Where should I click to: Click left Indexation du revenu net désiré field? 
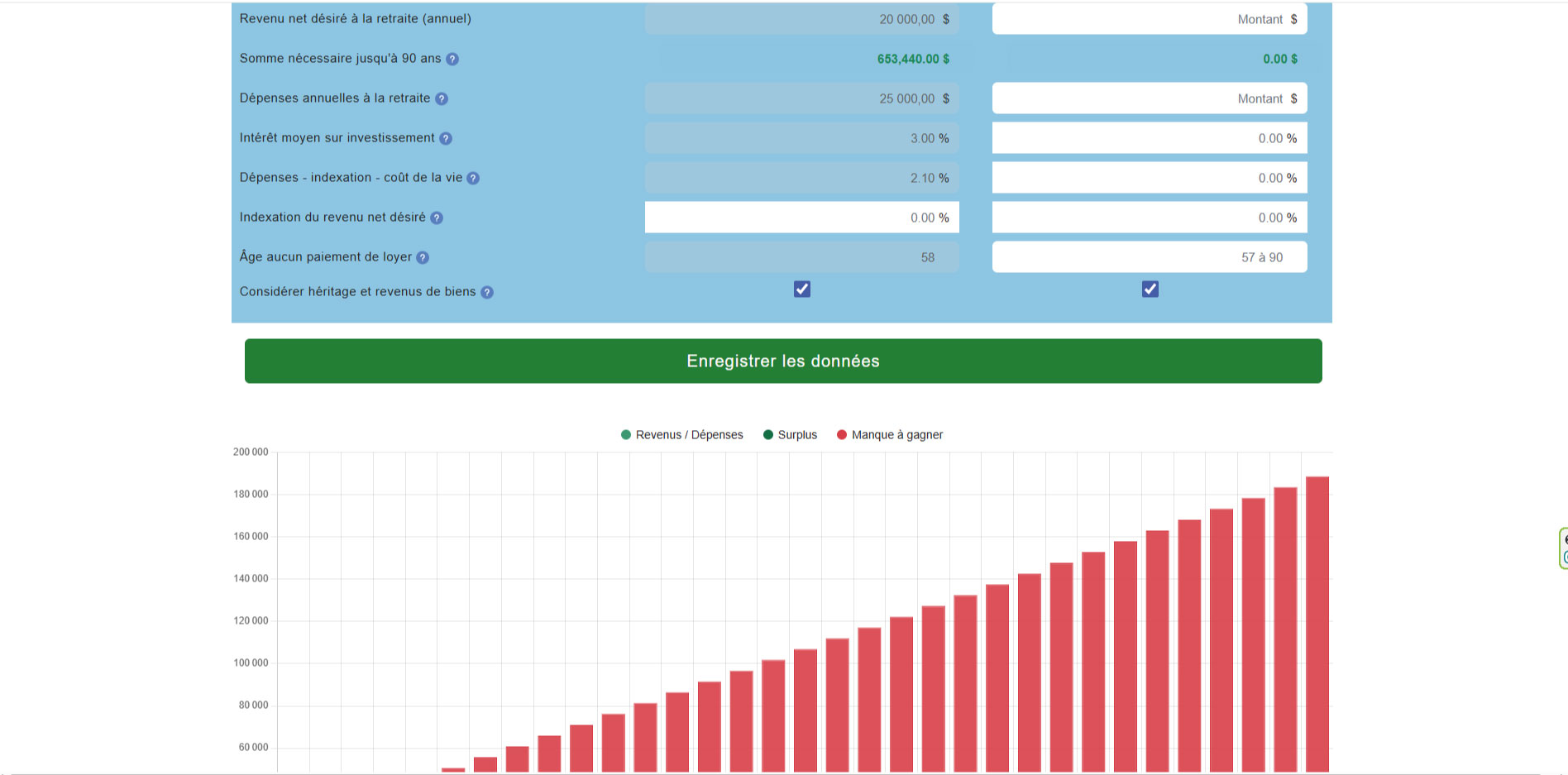click(x=801, y=218)
